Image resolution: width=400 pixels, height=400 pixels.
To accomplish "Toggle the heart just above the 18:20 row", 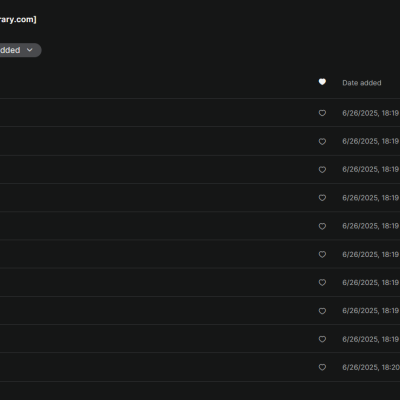I will tap(322, 339).
